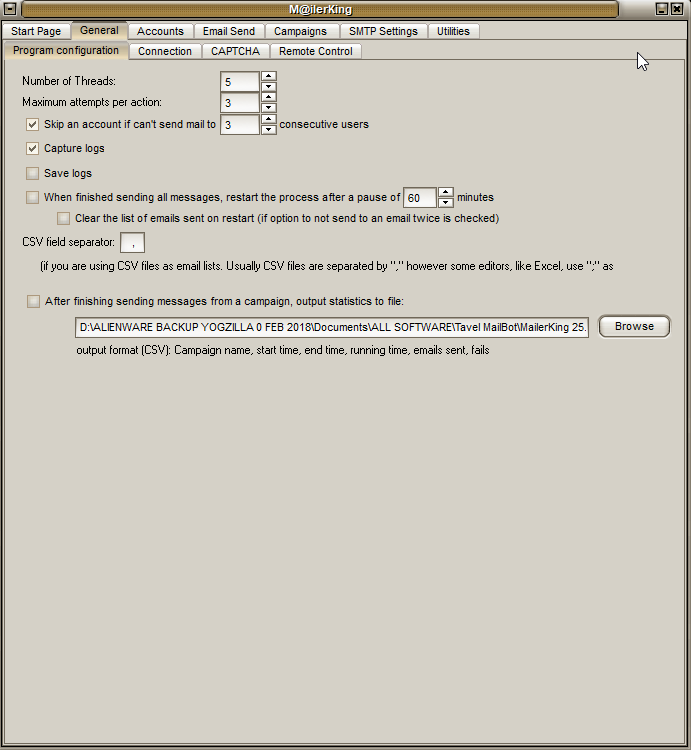Open the Start Page tab
The height and width of the screenshot is (750, 691).
click(36, 31)
